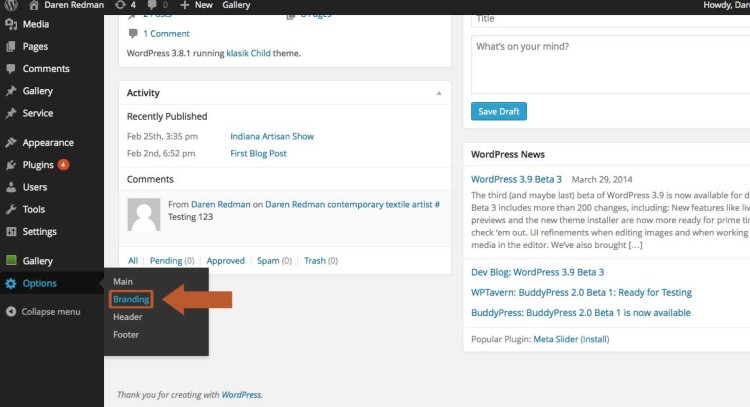Click the Plugins plug icon
The height and width of the screenshot is (407, 750).
click(x=11, y=165)
